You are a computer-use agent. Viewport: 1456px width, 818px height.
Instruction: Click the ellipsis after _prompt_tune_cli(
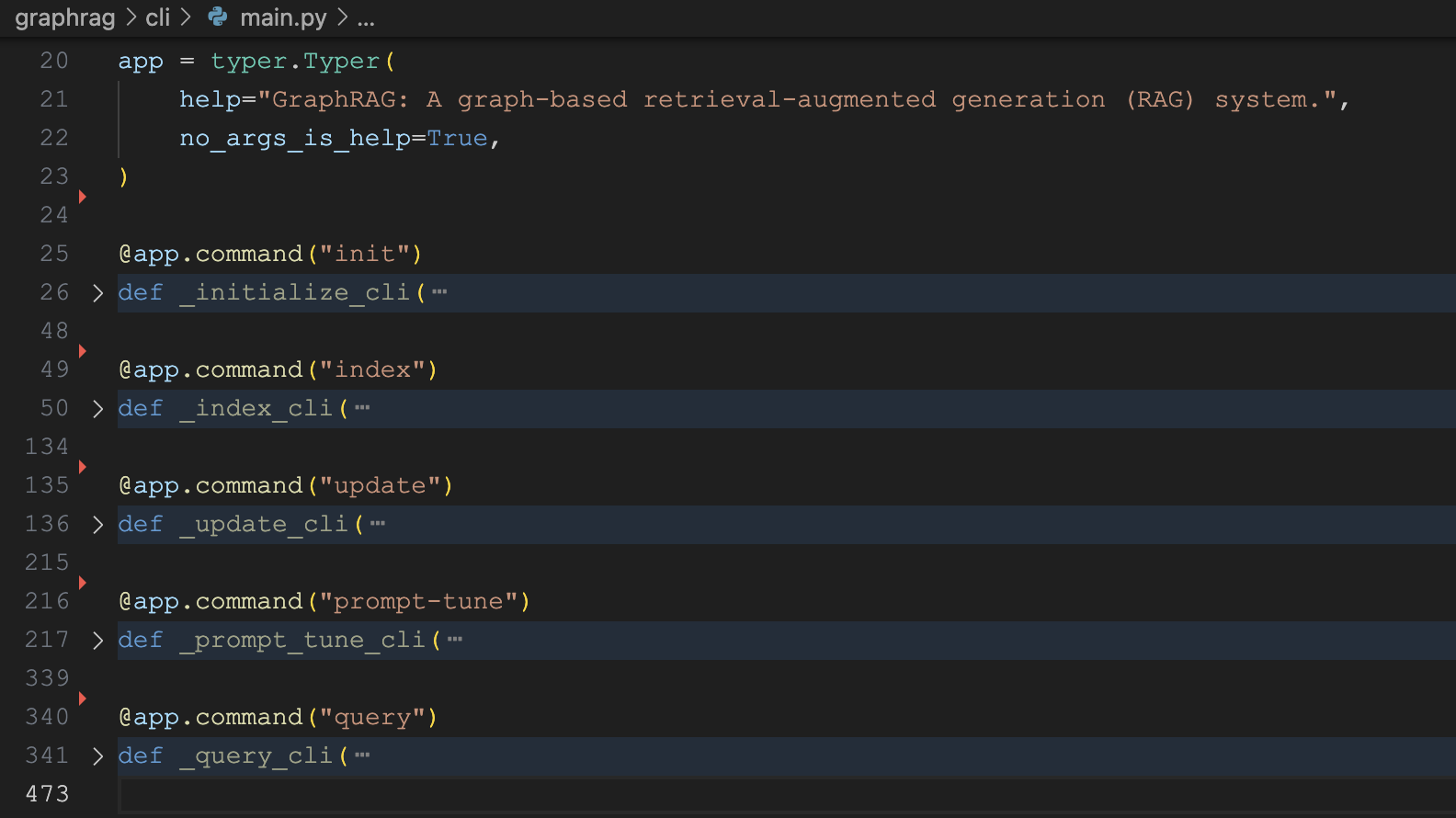coord(455,640)
